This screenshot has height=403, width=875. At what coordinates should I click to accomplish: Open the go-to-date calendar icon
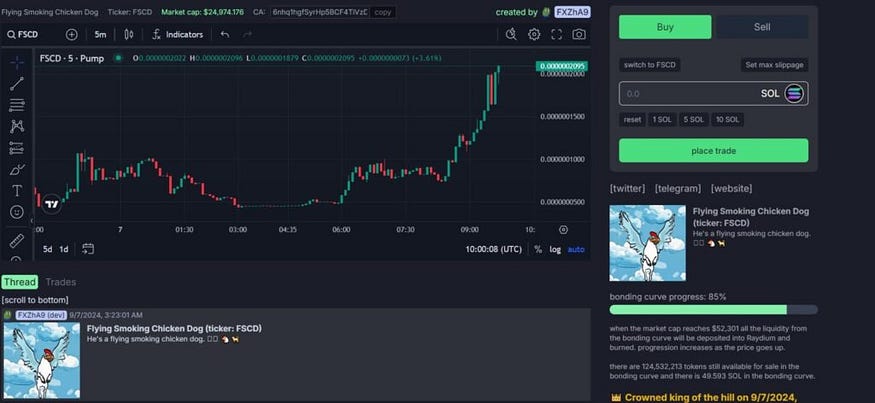pos(88,249)
